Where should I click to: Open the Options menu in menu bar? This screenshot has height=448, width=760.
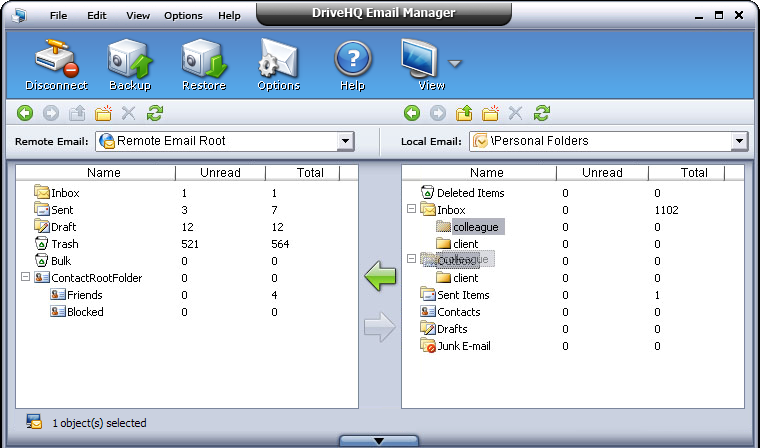click(183, 16)
